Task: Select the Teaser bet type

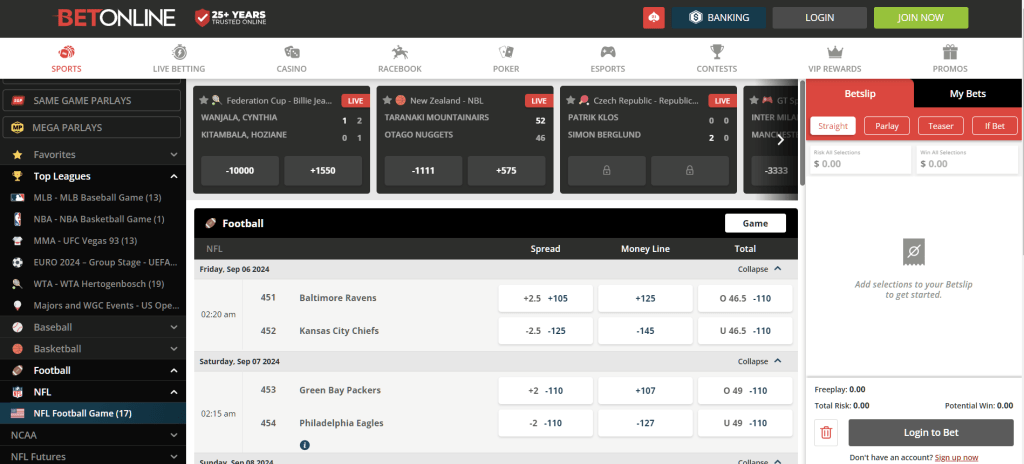Action: coord(941,126)
